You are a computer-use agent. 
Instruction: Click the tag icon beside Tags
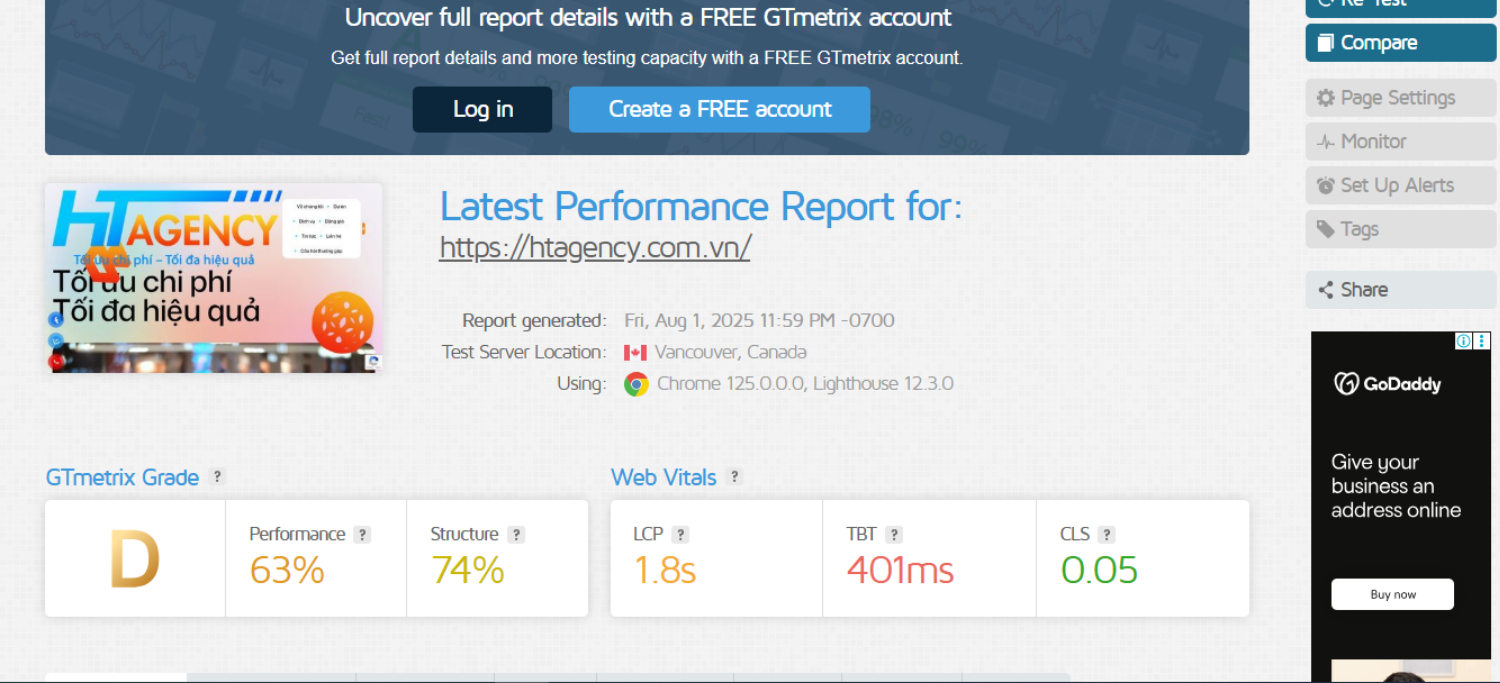pos(1325,230)
